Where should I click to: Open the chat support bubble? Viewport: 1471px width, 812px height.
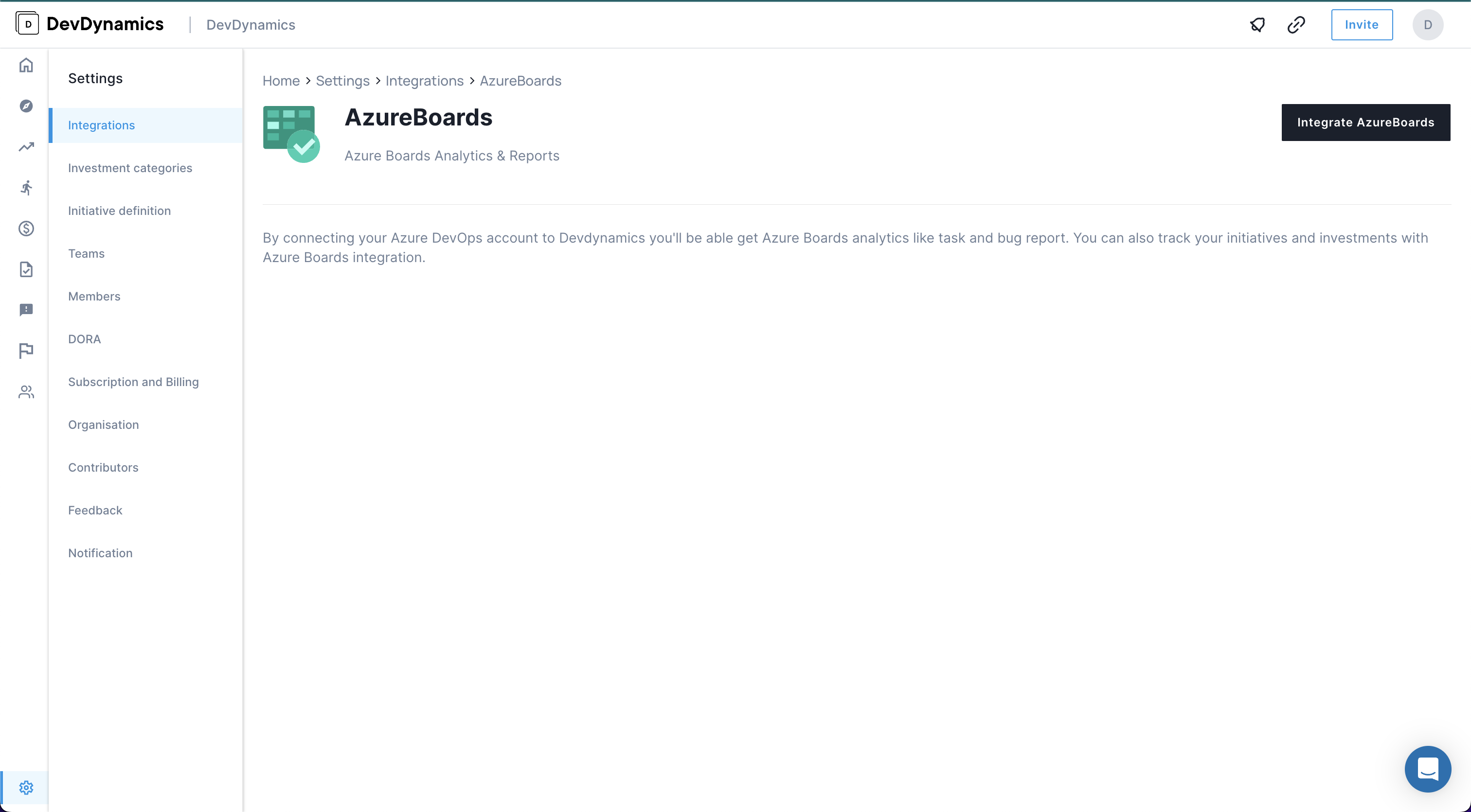tap(1428, 769)
